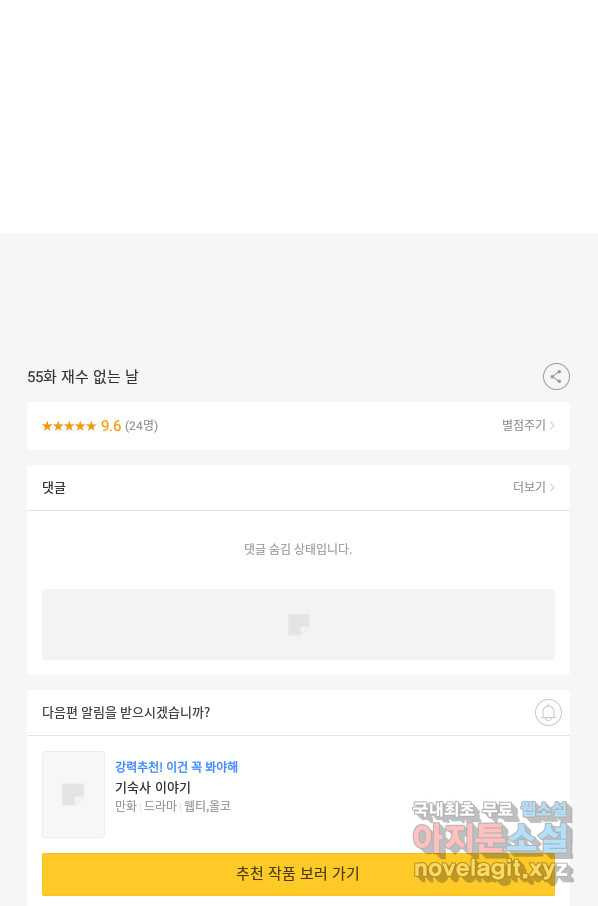This screenshot has width=598, height=906.
Task: Click the 9.6 rating score
Action: (x=111, y=426)
